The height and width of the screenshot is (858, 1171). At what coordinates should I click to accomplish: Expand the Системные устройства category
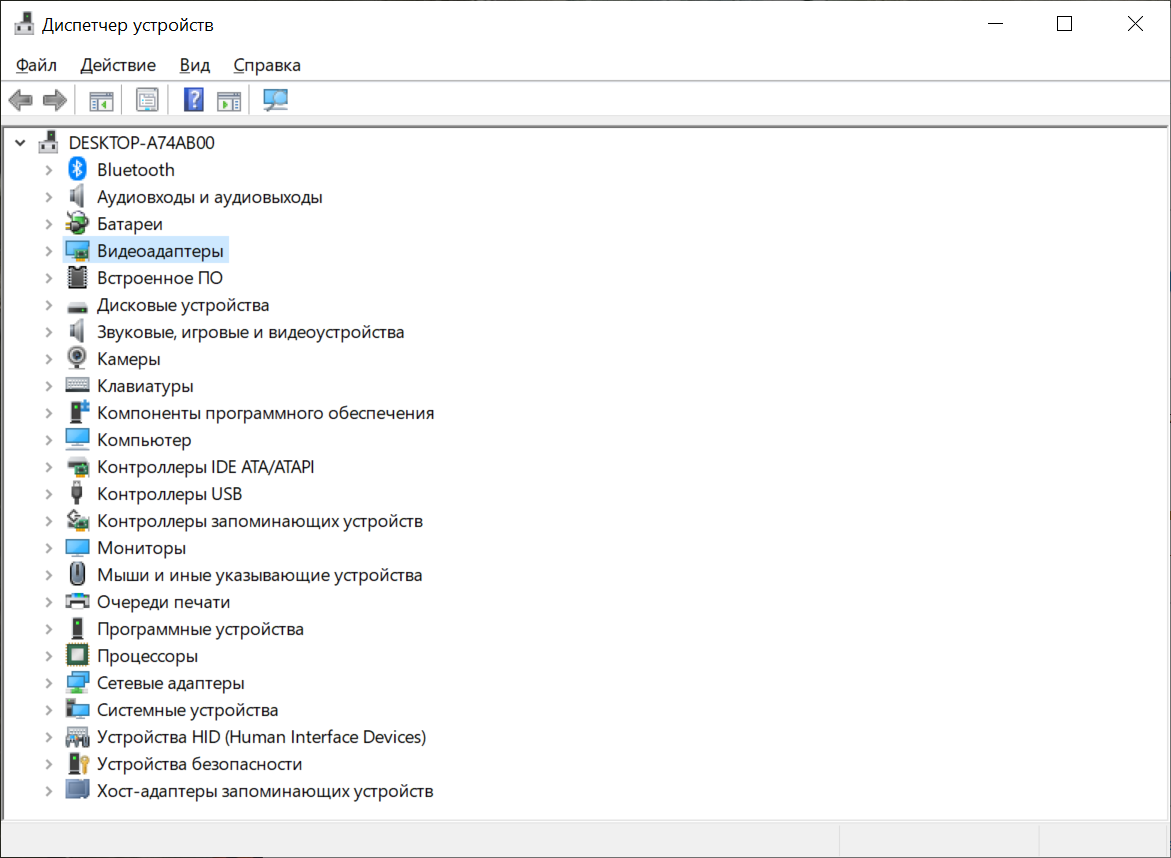tap(49, 709)
